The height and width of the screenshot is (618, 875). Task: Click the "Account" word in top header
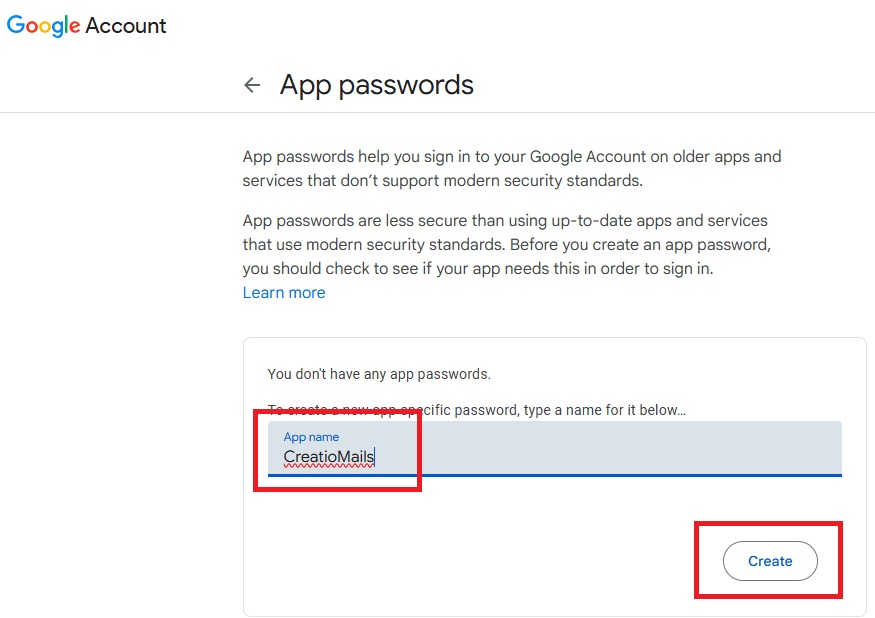pos(126,26)
